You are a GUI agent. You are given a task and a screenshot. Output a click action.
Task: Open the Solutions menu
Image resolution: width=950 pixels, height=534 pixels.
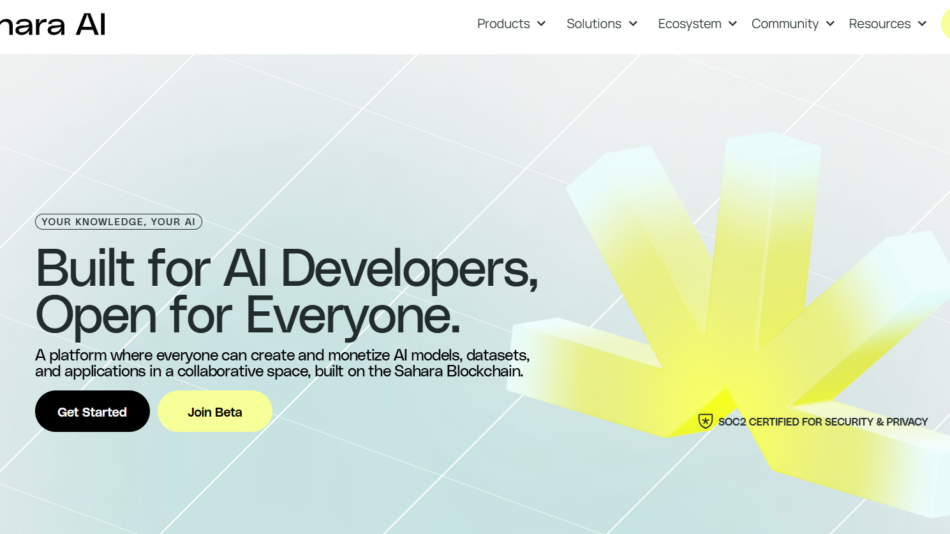click(x=593, y=24)
